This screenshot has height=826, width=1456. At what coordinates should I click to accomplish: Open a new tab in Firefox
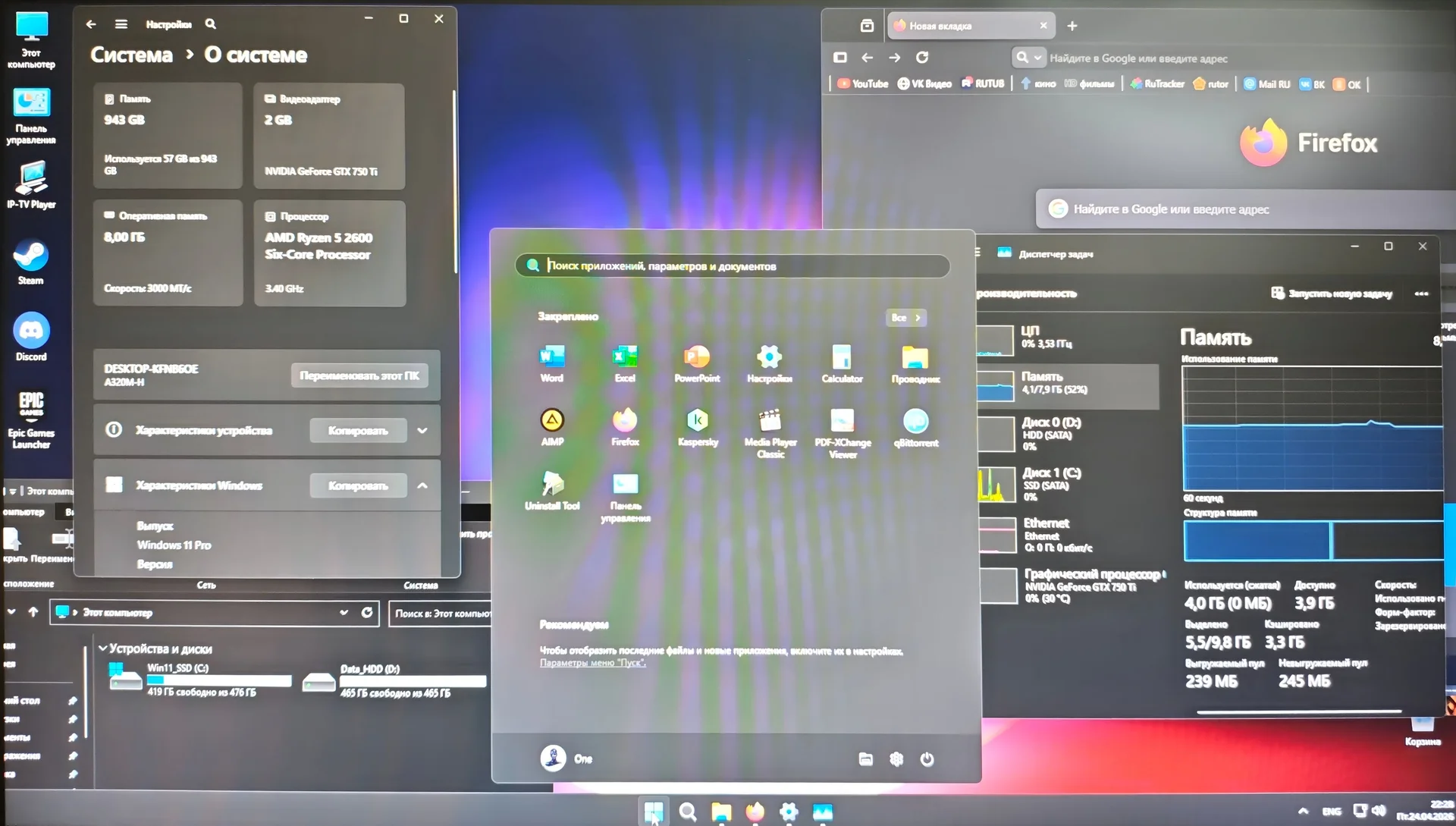[1072, 26]
